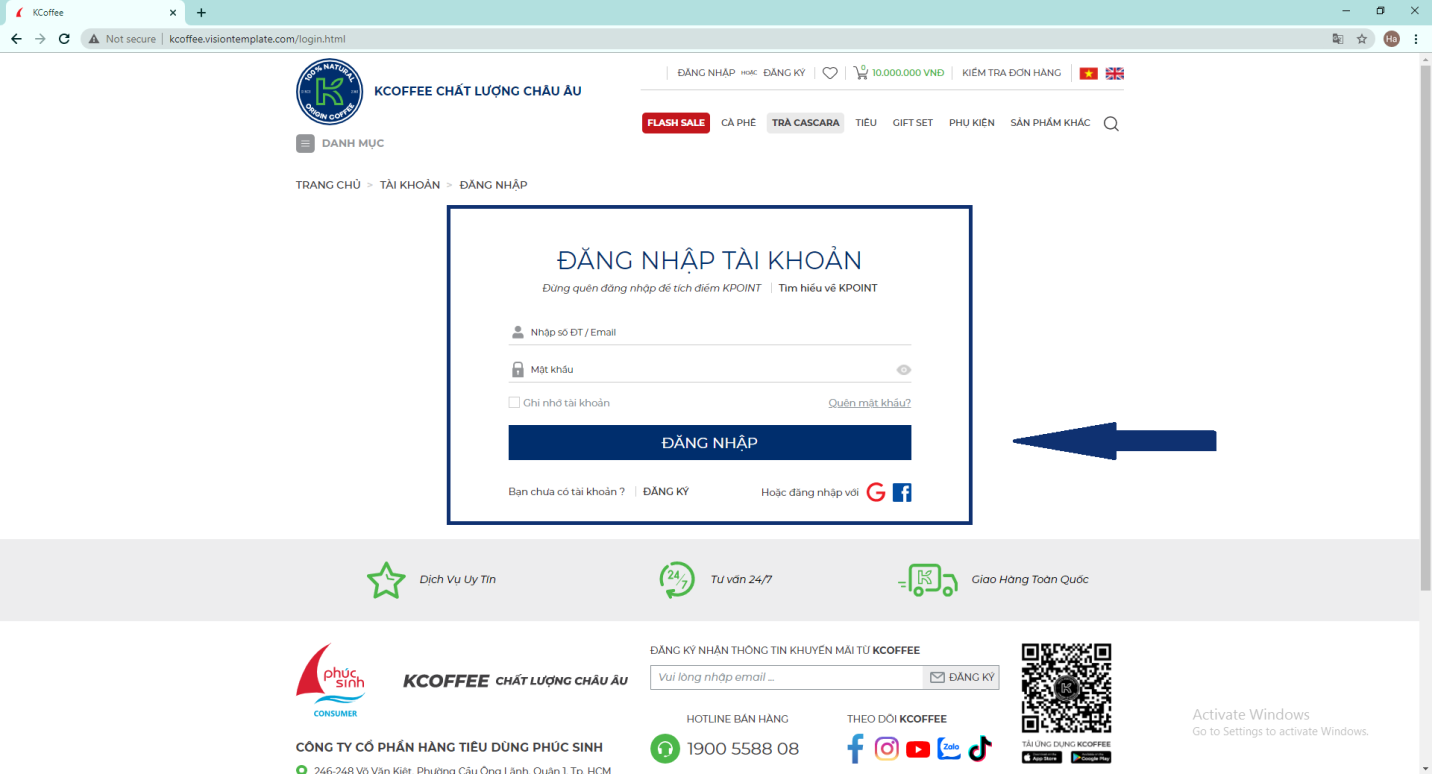The height and width of the screenshot is (774, 1432).
Task: Open the shopping cart icon
Action: [x=860, y=73]
